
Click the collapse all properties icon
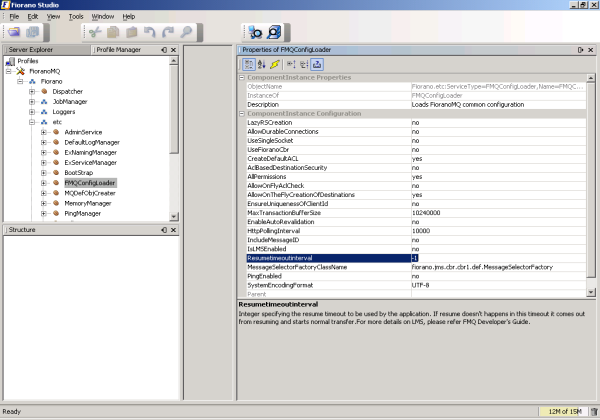coord(304,64)
